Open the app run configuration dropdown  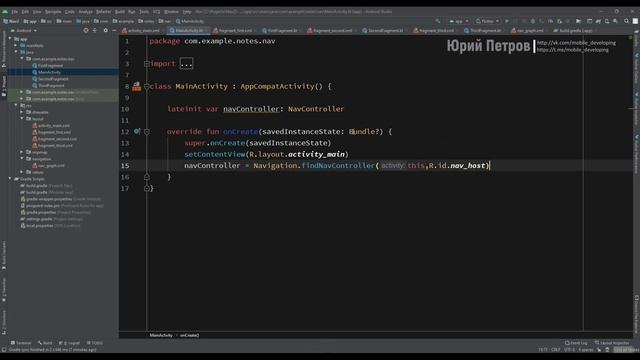pos(458,21)
